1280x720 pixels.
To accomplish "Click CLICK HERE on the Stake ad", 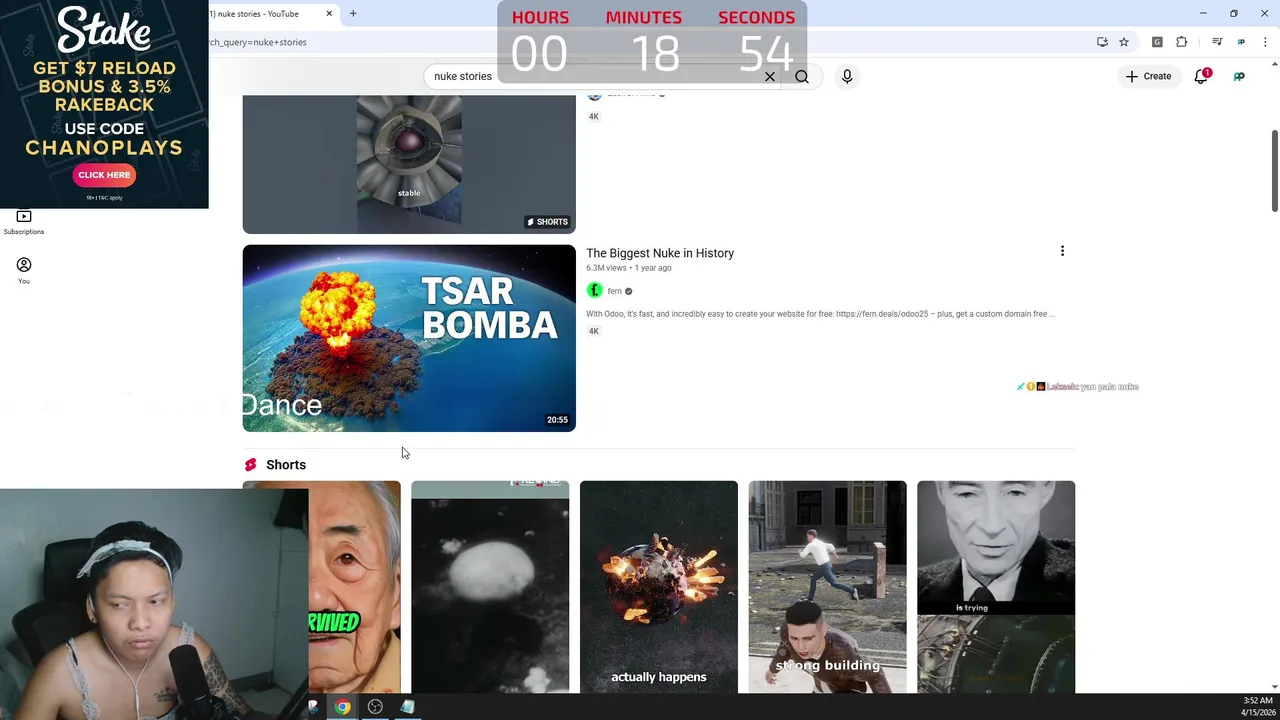I will coord(104,175).
